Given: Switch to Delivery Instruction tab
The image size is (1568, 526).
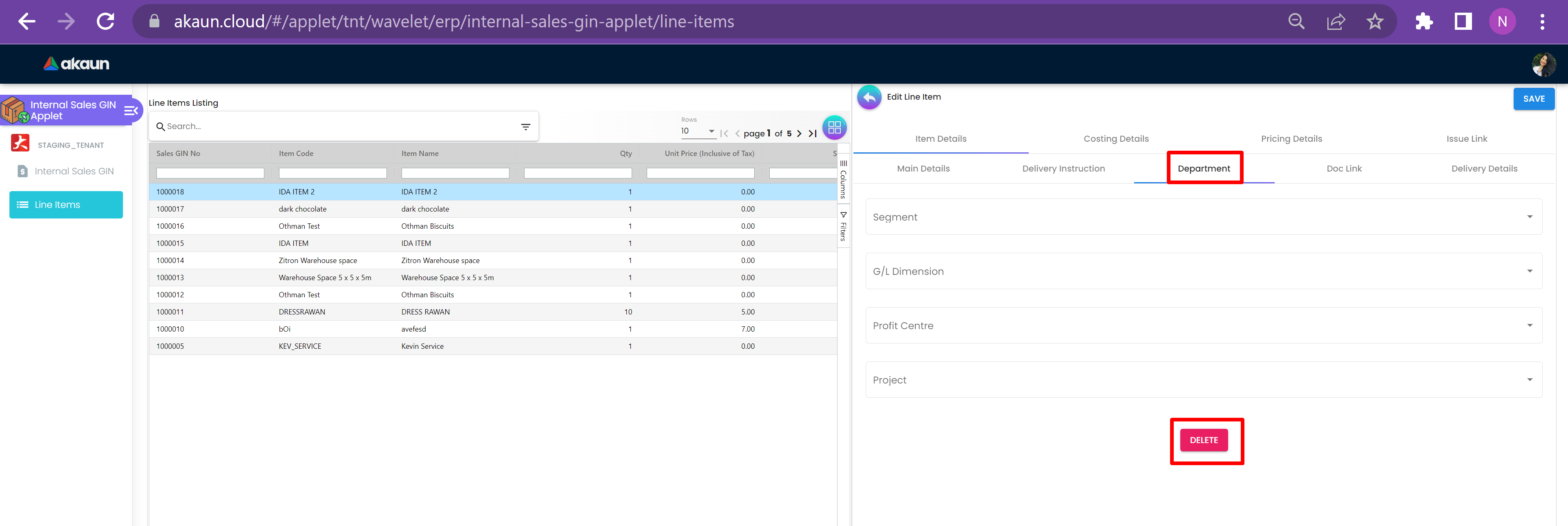Looking at the screenshot, I should (x=1063, y=169).
